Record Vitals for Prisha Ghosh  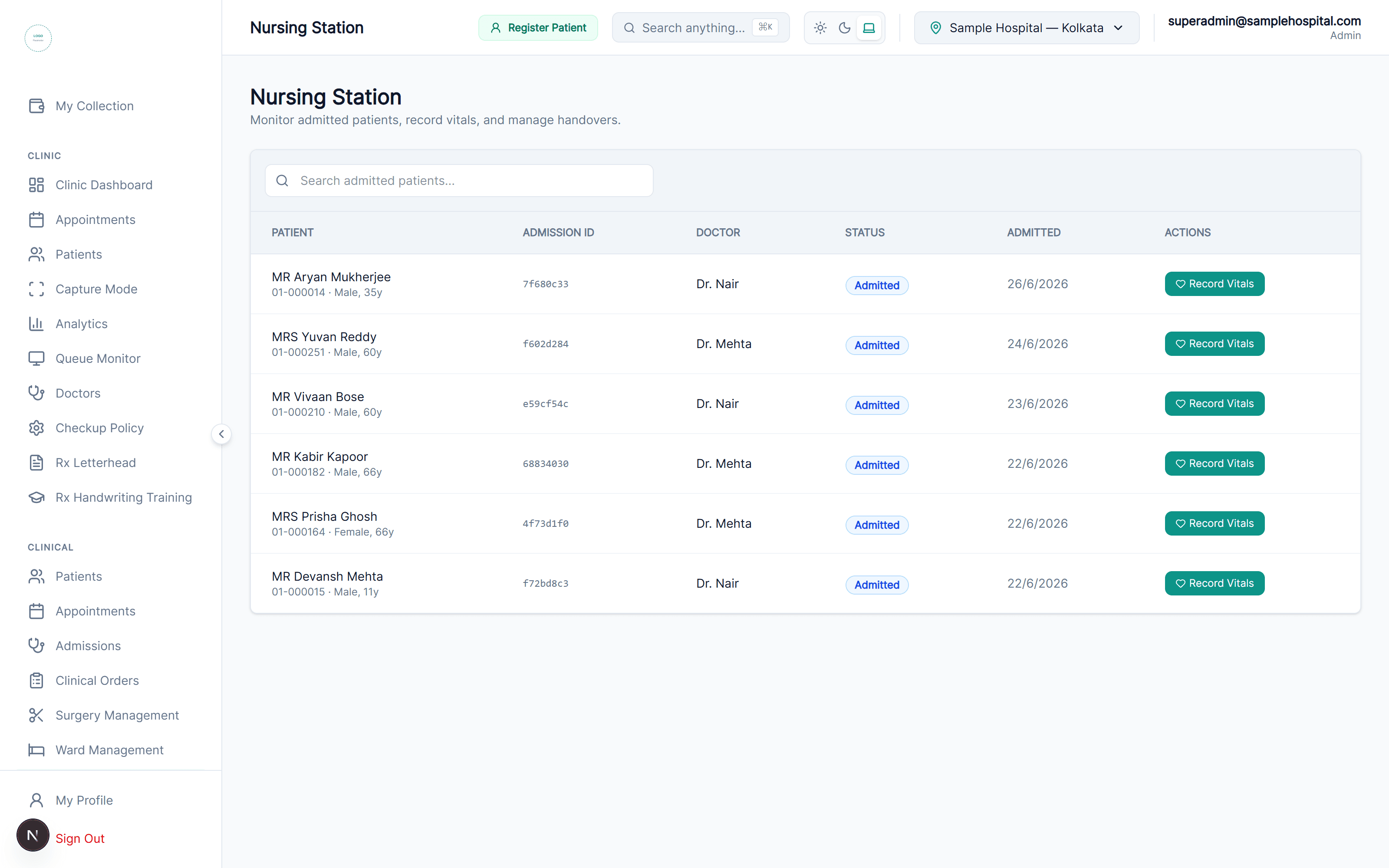[x=1215, y=523]
